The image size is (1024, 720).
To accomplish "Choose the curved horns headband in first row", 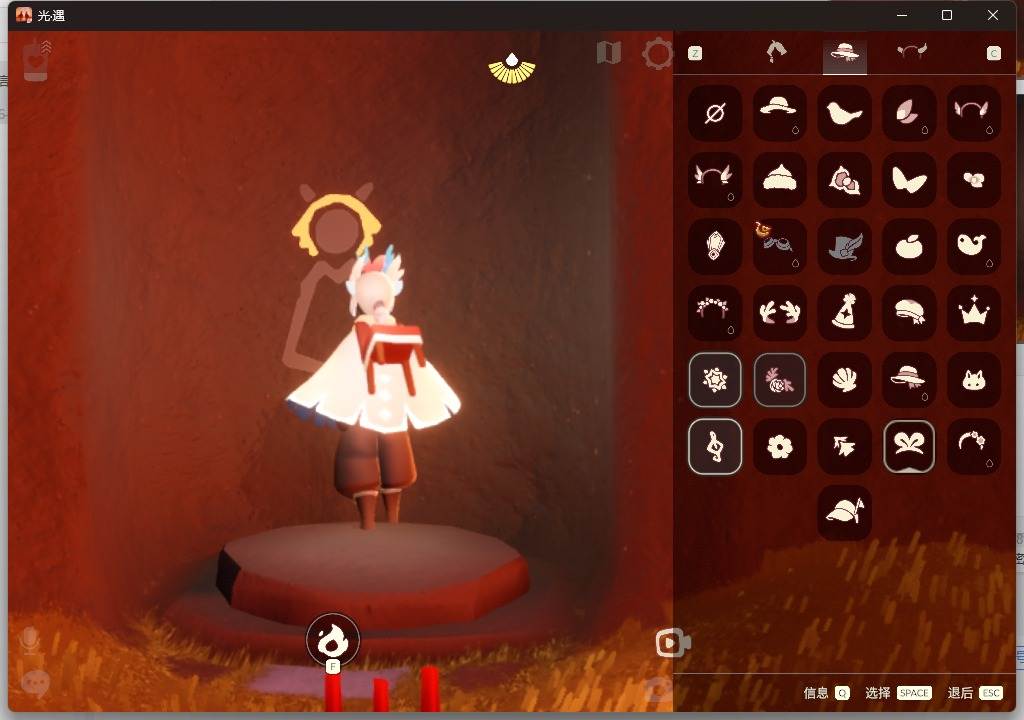I will click(x=973, y=113).
